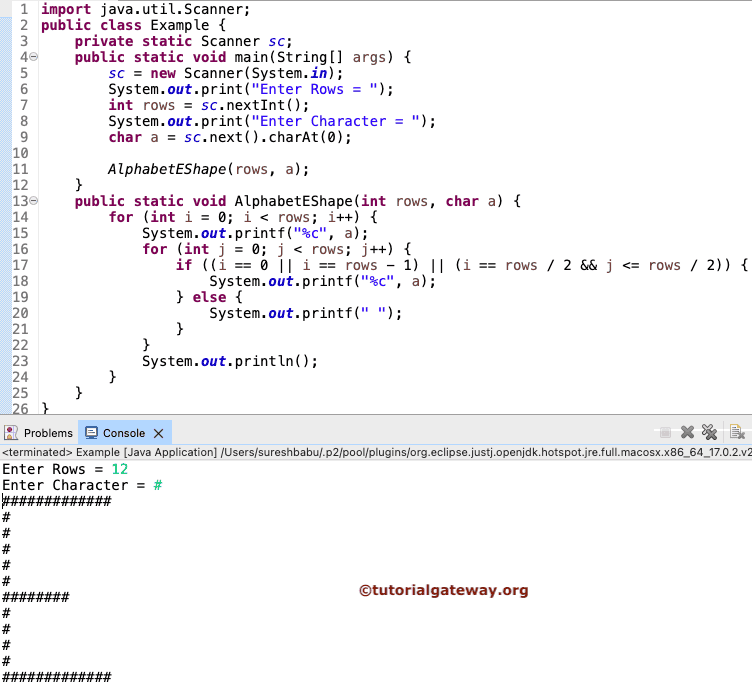Screen dimensions: 752x685
Task: Select the Console tab
Action: (124, 433)
